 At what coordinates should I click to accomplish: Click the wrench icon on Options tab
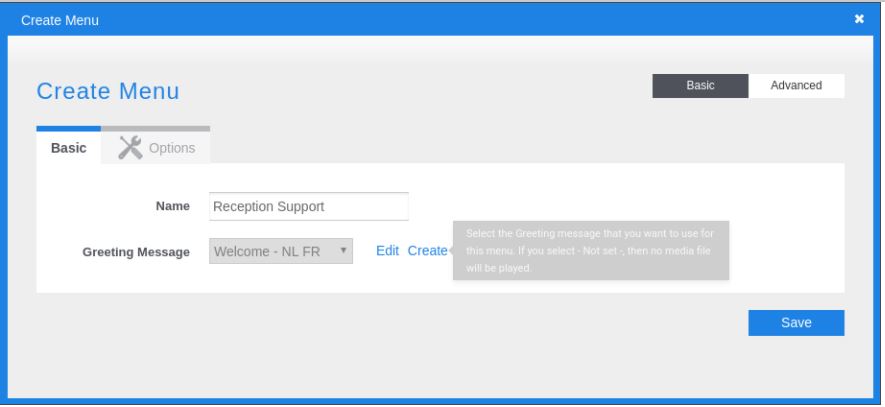130,148
